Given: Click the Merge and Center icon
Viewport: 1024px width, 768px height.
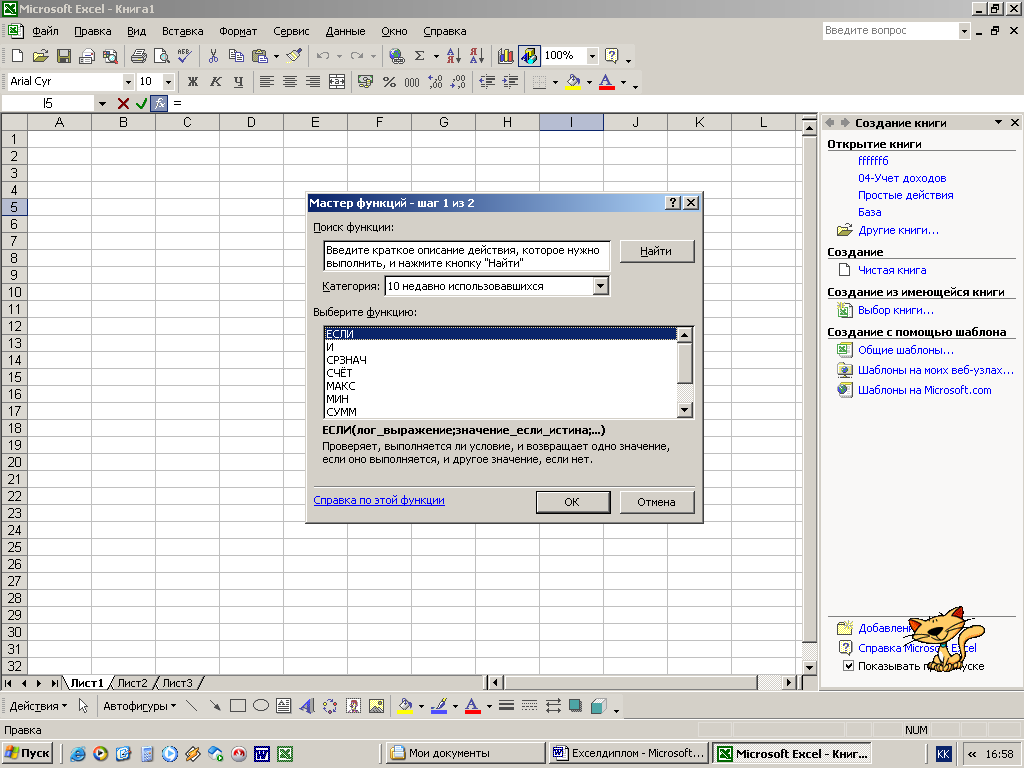Looking at the screenshot, I should pos(337,82).
